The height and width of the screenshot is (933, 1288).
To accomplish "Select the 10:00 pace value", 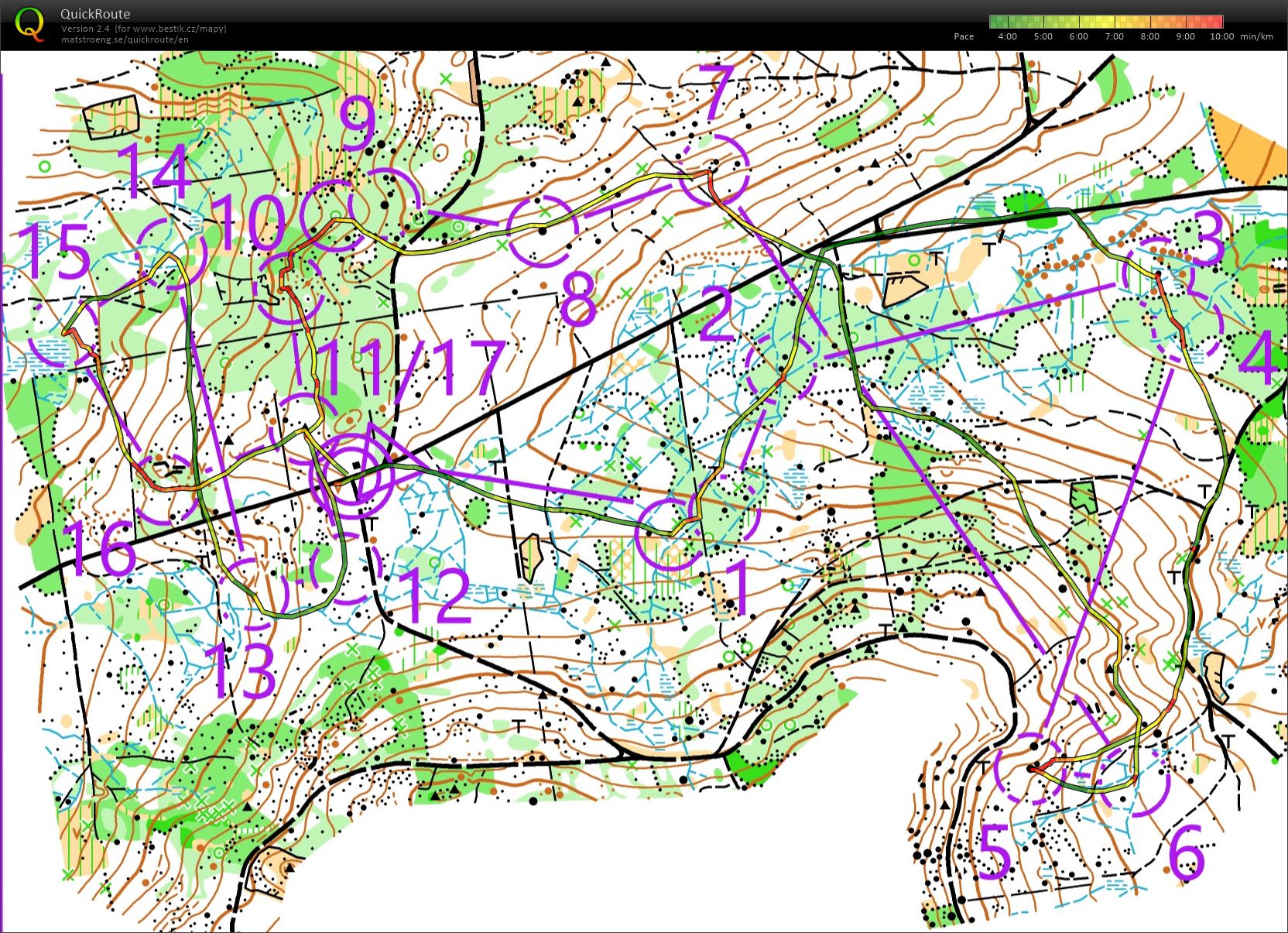I will [1221, 36].
